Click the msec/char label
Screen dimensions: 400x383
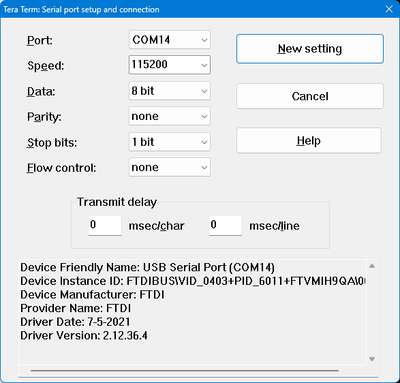156,226
